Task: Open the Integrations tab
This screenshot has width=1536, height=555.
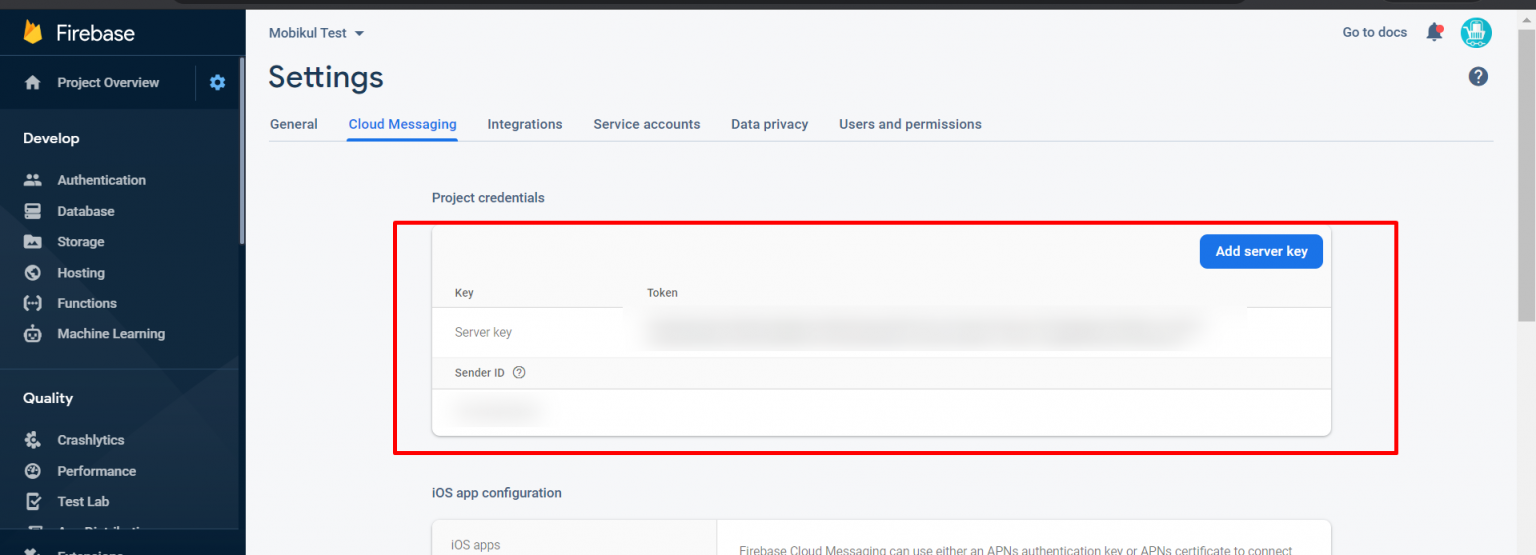Action: tap(525, 124)
